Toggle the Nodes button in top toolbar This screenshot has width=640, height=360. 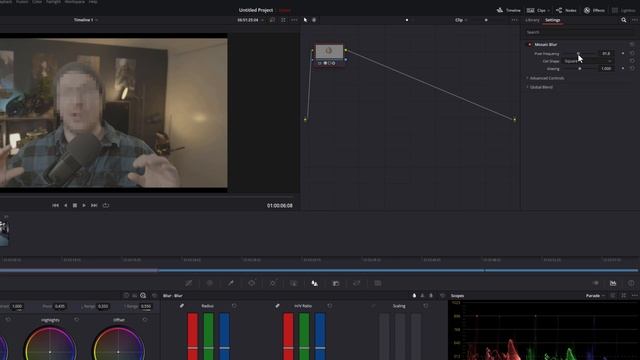coord(566,10)
